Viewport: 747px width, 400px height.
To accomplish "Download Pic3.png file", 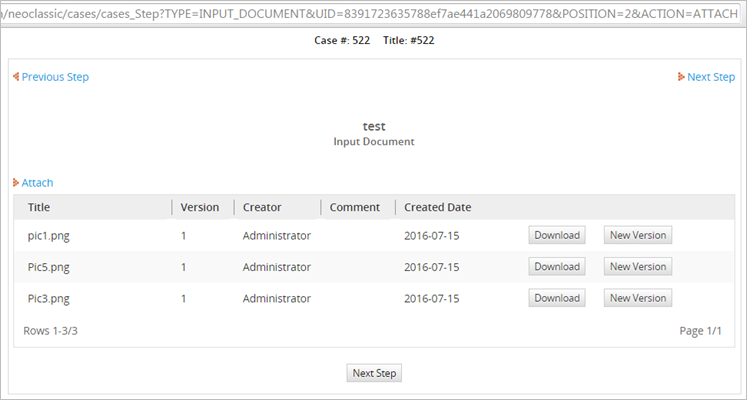I will pos(557,298).
